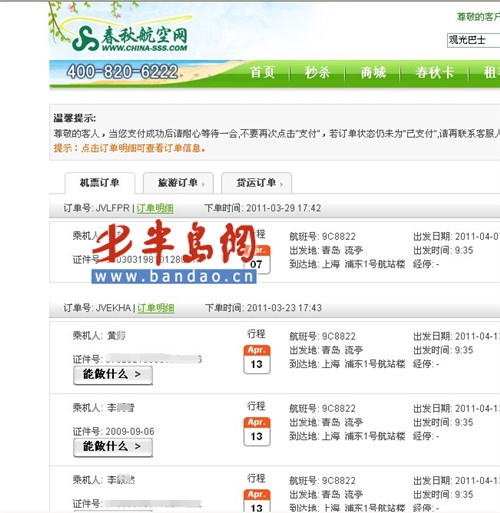Click first Apr 13 calendar icon
The width and height of the screenshot is (500, 513).
(257, 359)
